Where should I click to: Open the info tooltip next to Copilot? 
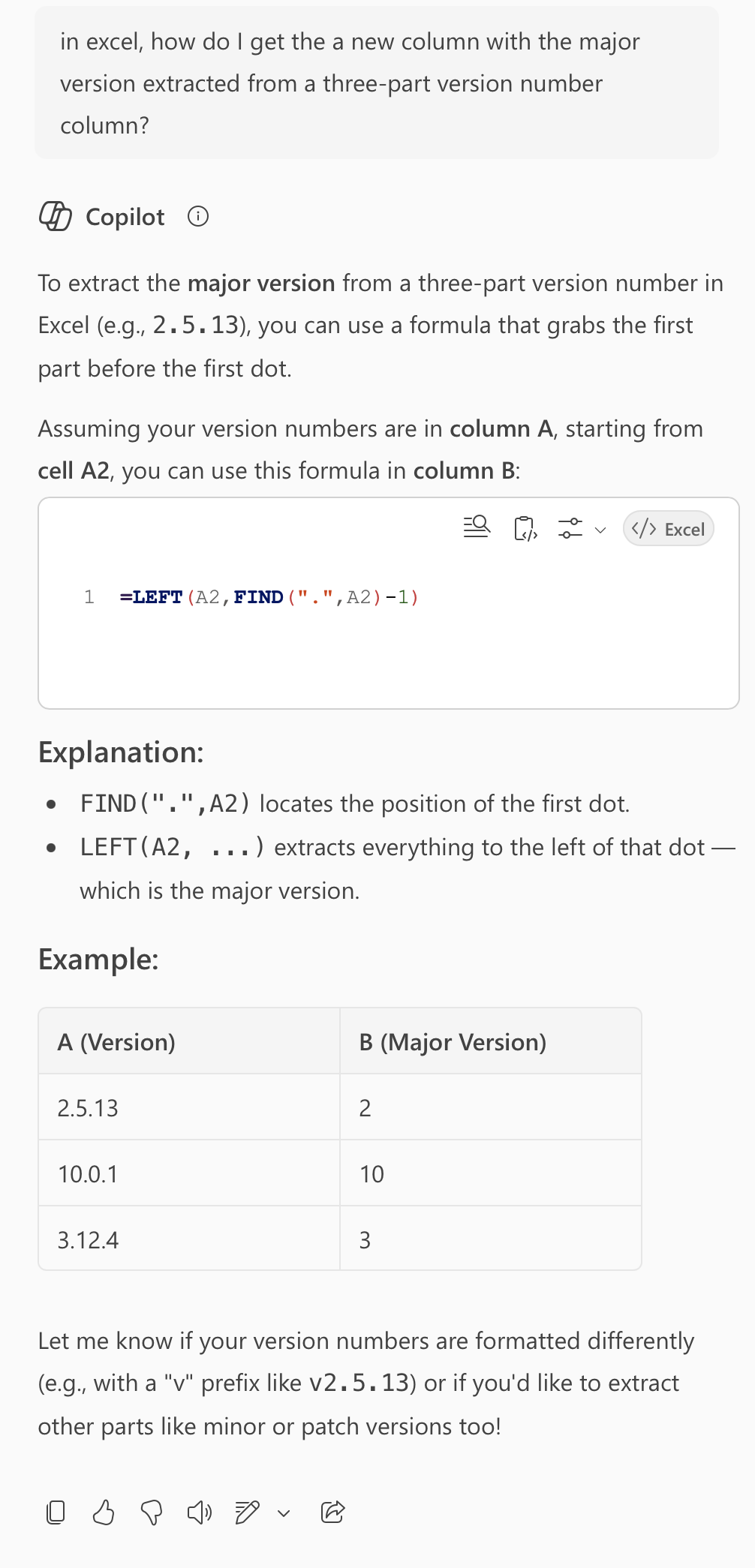197,217
